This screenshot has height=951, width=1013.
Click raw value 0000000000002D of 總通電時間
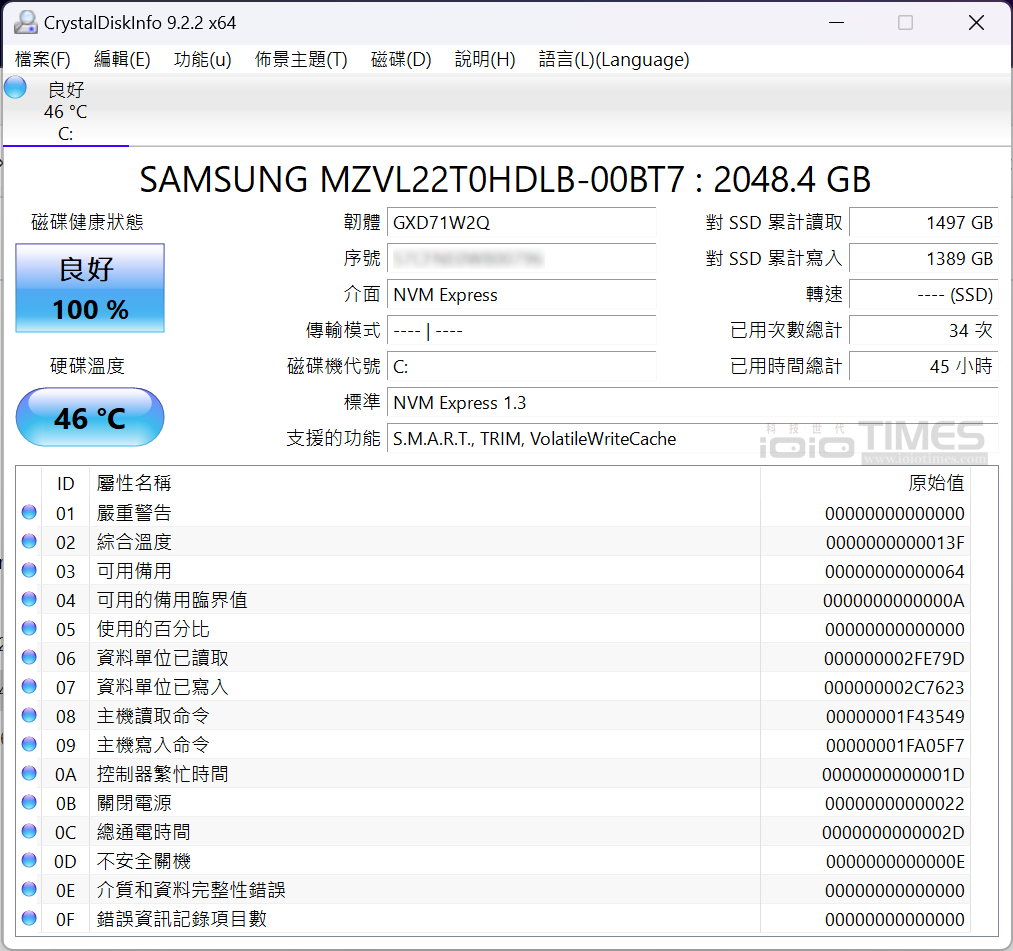point(893,833)
